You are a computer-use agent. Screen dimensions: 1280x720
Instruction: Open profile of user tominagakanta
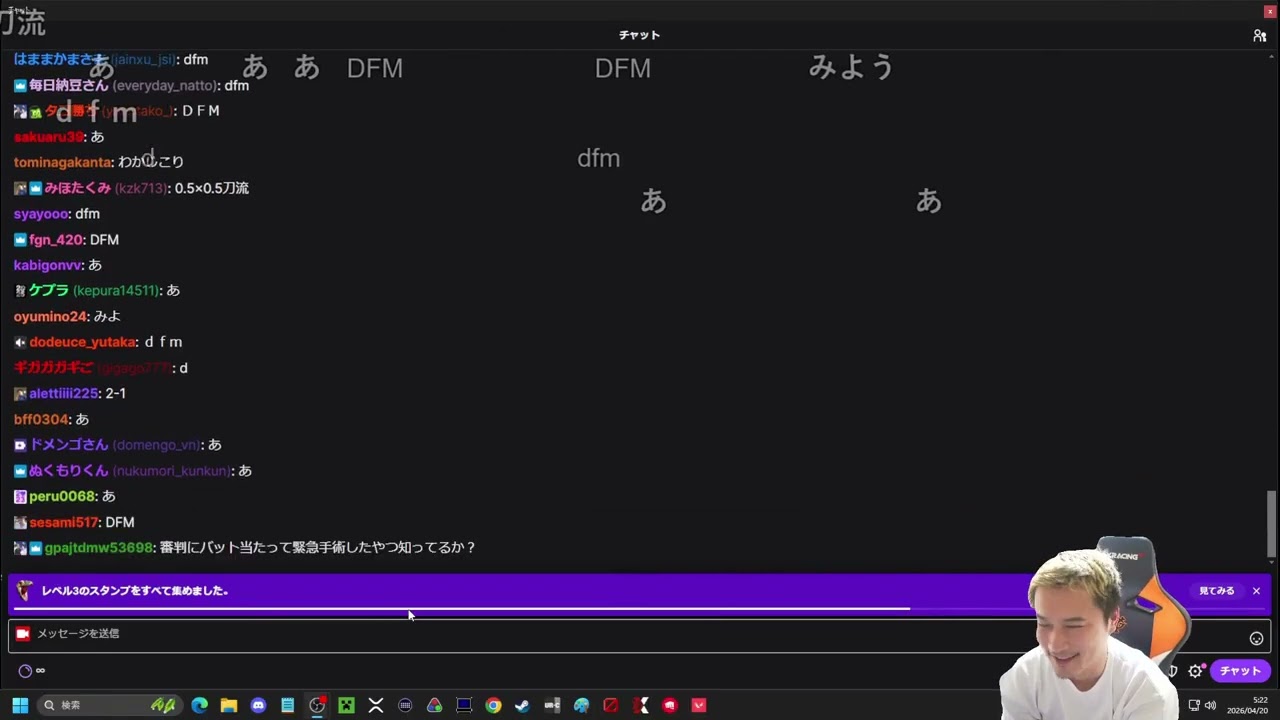(x=63, y=162)
